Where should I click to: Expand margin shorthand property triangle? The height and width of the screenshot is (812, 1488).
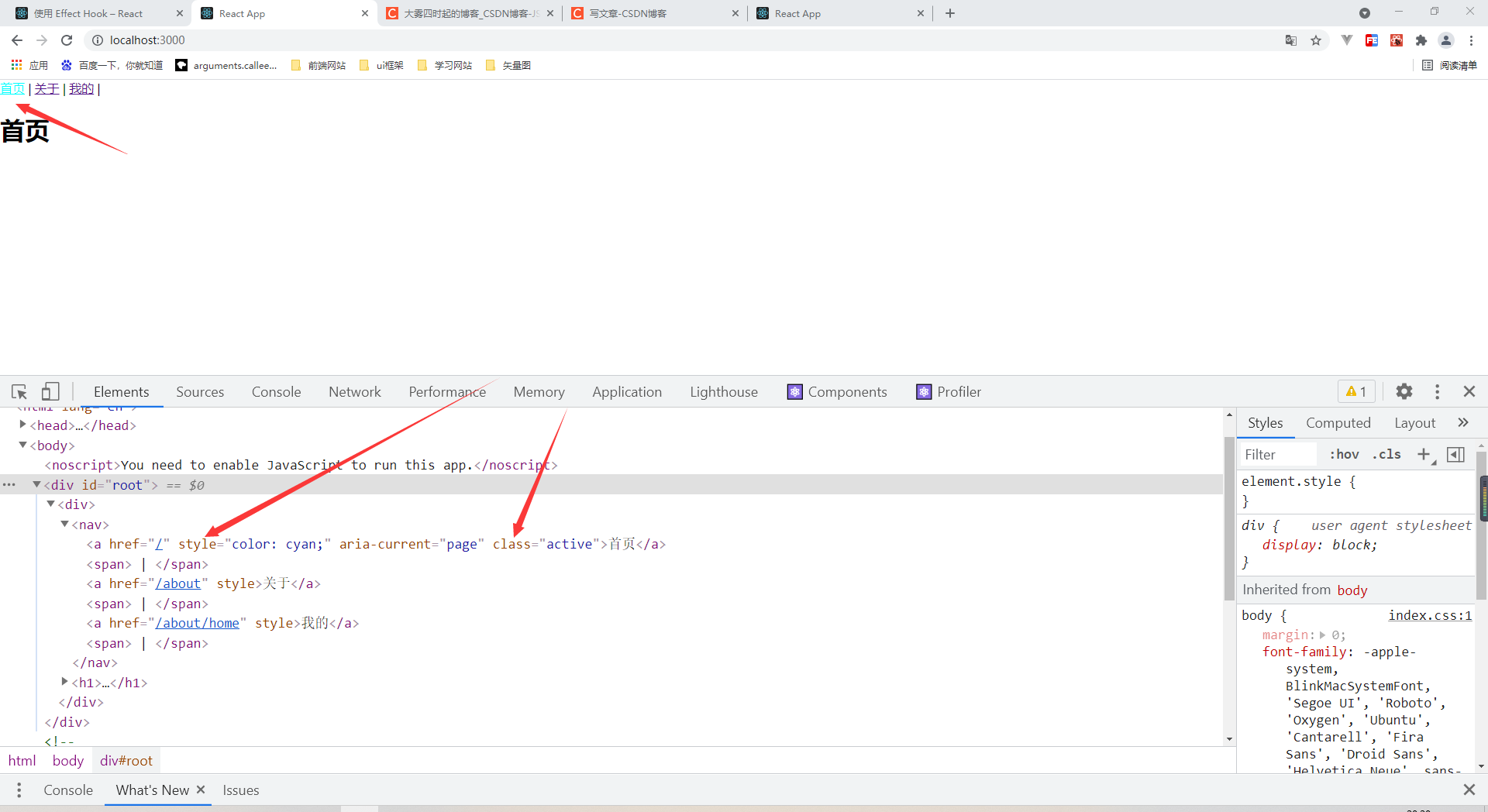click(x=1322, y=635)
